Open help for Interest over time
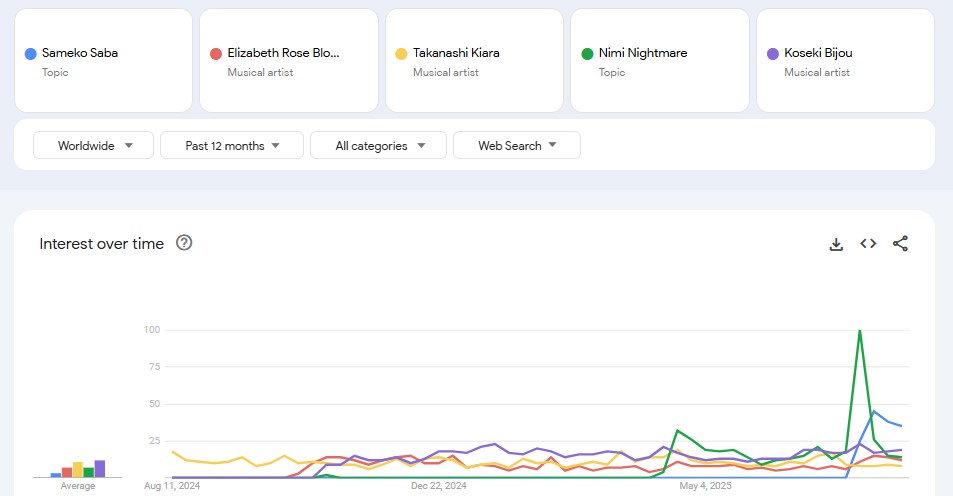953x496 pixels. [x=184, y=243]
